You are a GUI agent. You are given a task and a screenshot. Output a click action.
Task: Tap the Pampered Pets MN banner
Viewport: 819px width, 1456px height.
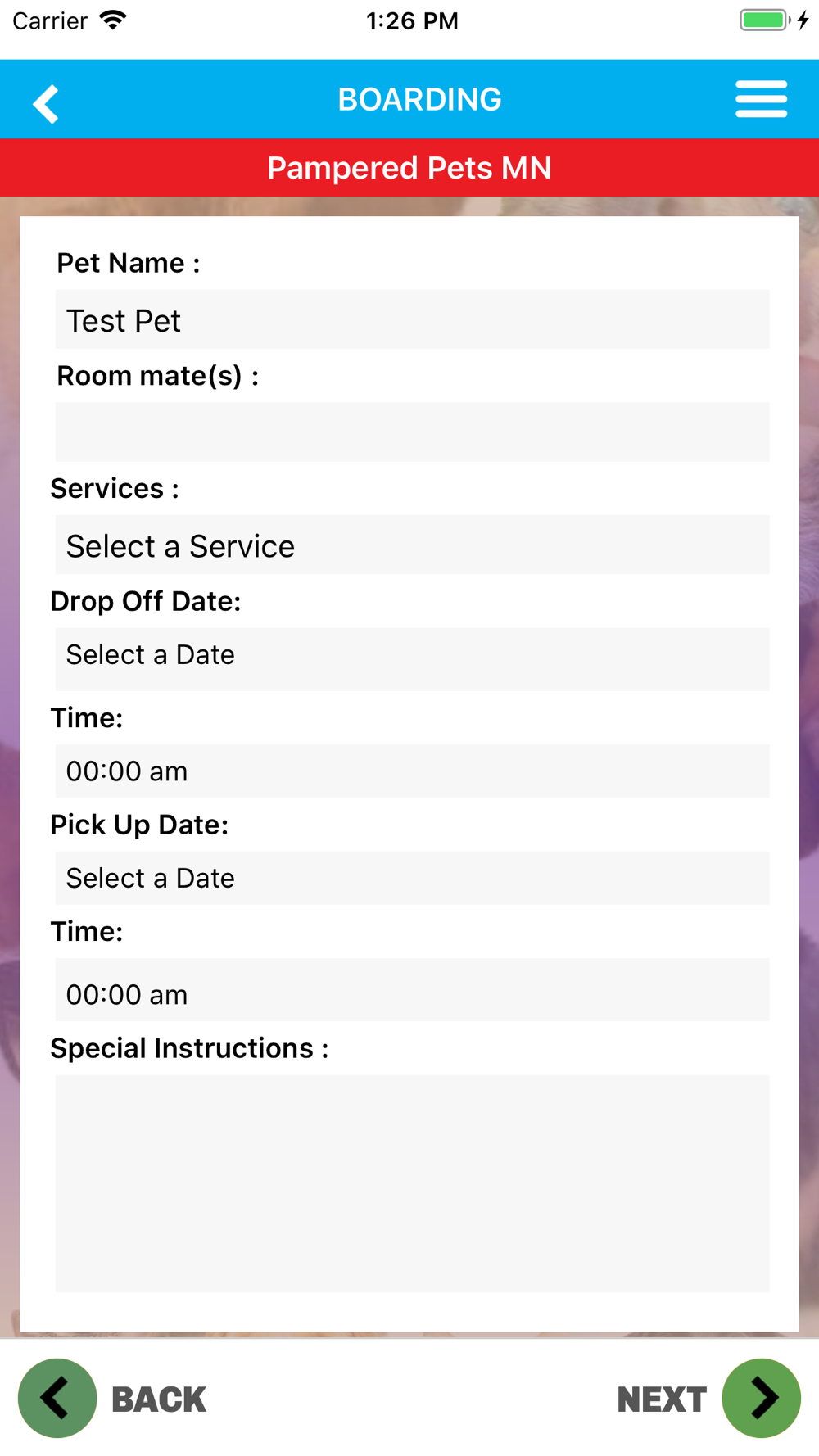click(409, 168)
